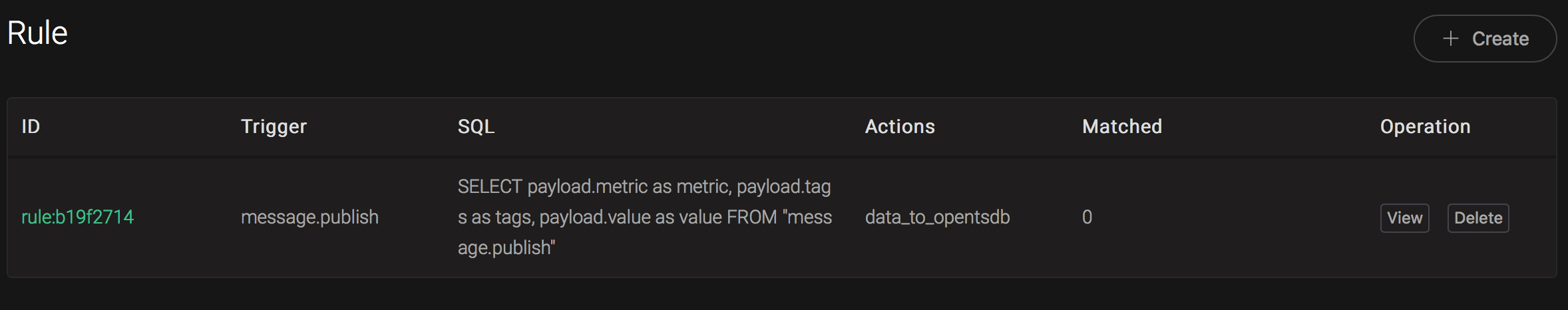Click the Operation column header
Image resolution: width=1568 pixels, height=310 pixels.
coord(1425,126)
